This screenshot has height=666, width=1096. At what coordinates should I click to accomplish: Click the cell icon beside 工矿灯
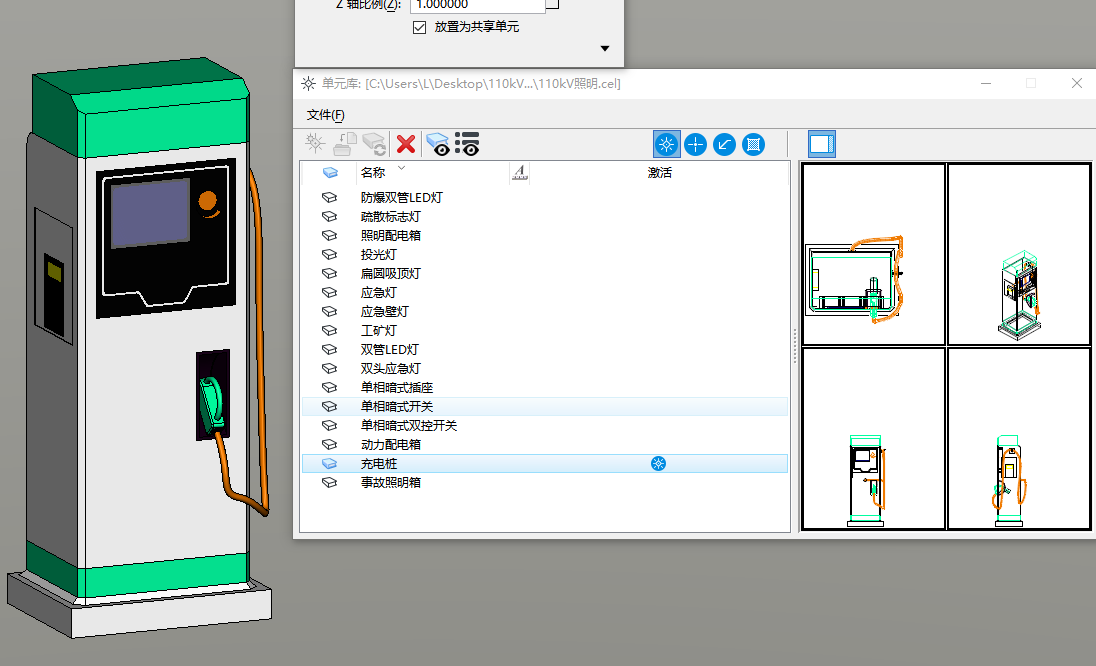click(329, 330)
